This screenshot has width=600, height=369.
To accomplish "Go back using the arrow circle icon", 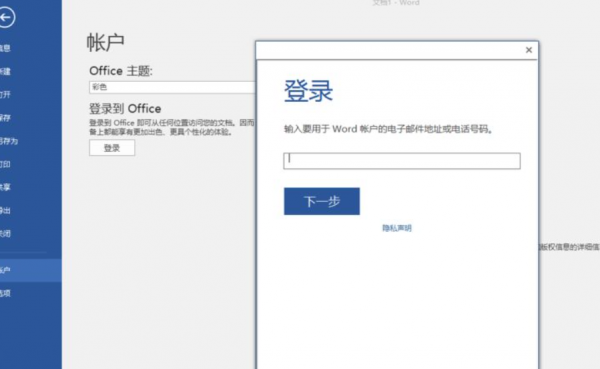I will [x=6, y=17].
